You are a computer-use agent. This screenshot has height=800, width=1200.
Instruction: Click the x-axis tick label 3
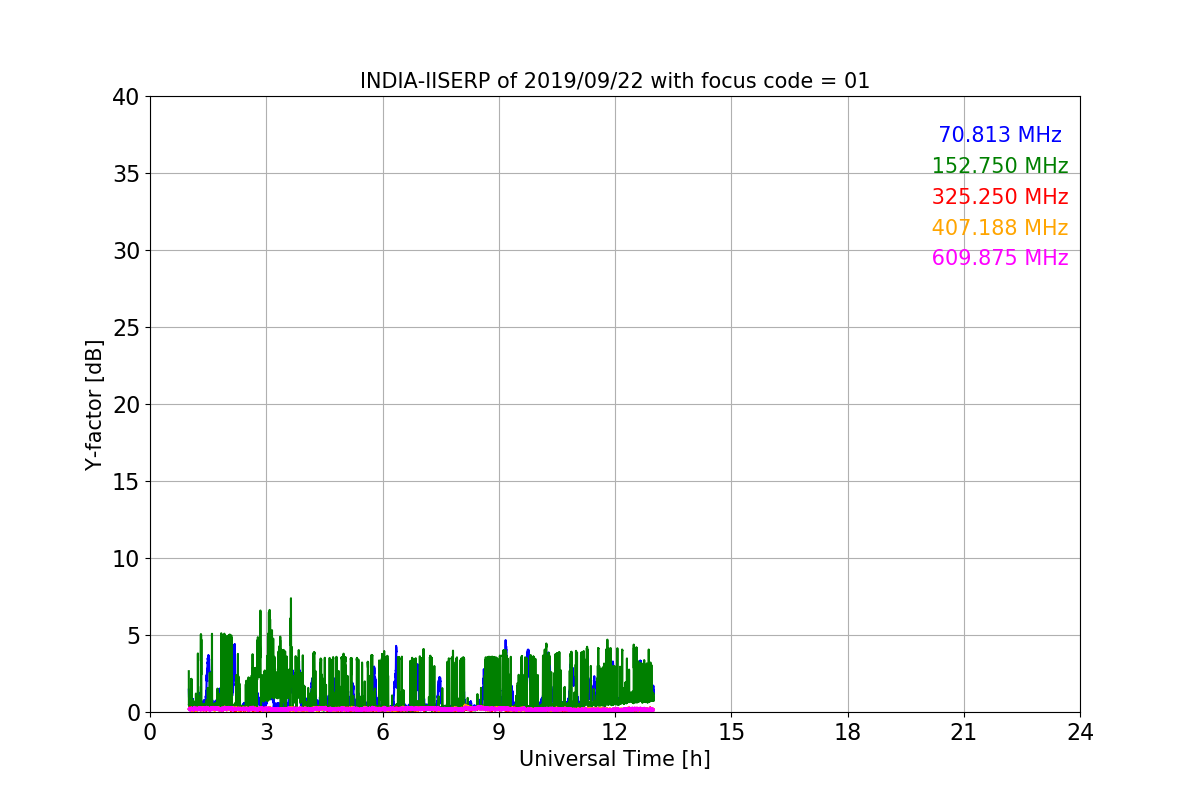[x=266, y=732]
